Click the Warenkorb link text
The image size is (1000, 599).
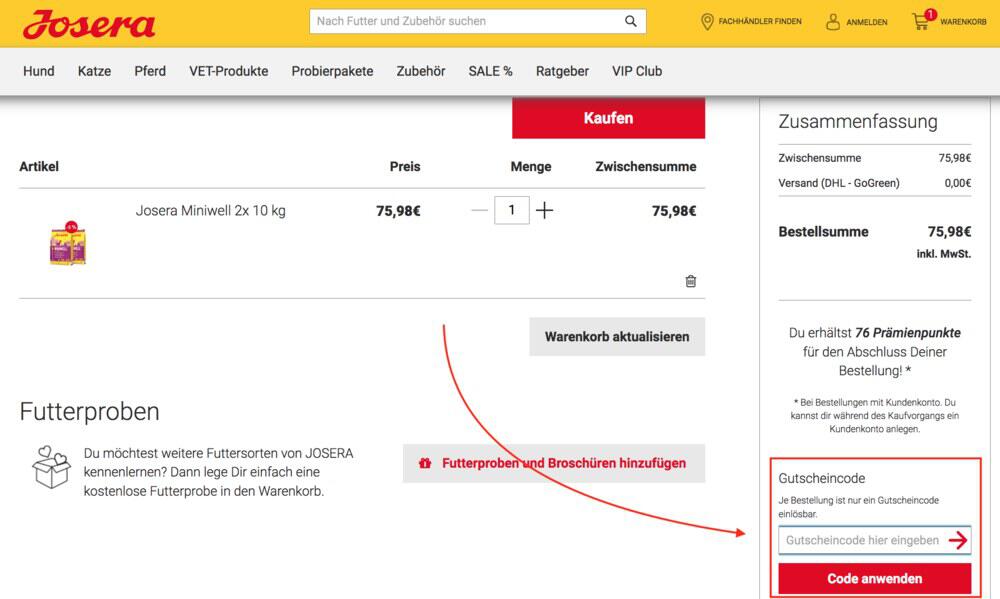[963, 22]
